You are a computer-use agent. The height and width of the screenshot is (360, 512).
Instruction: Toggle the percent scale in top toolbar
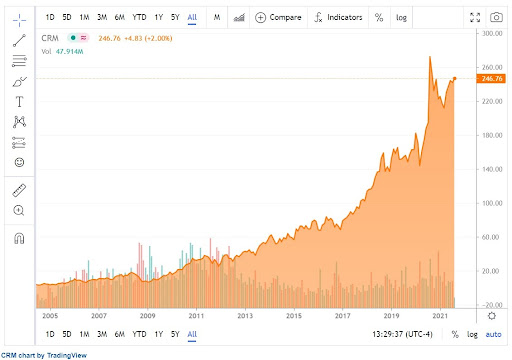[x=379, y=17]
